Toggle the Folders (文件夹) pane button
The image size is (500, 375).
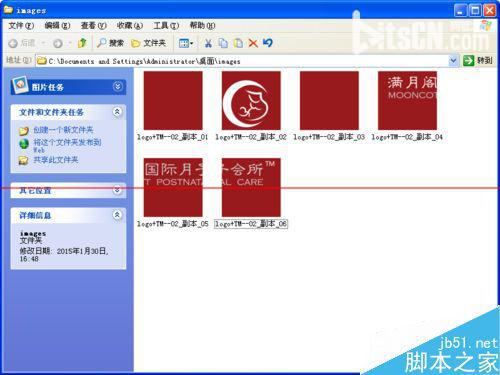(x=148, y=43)
